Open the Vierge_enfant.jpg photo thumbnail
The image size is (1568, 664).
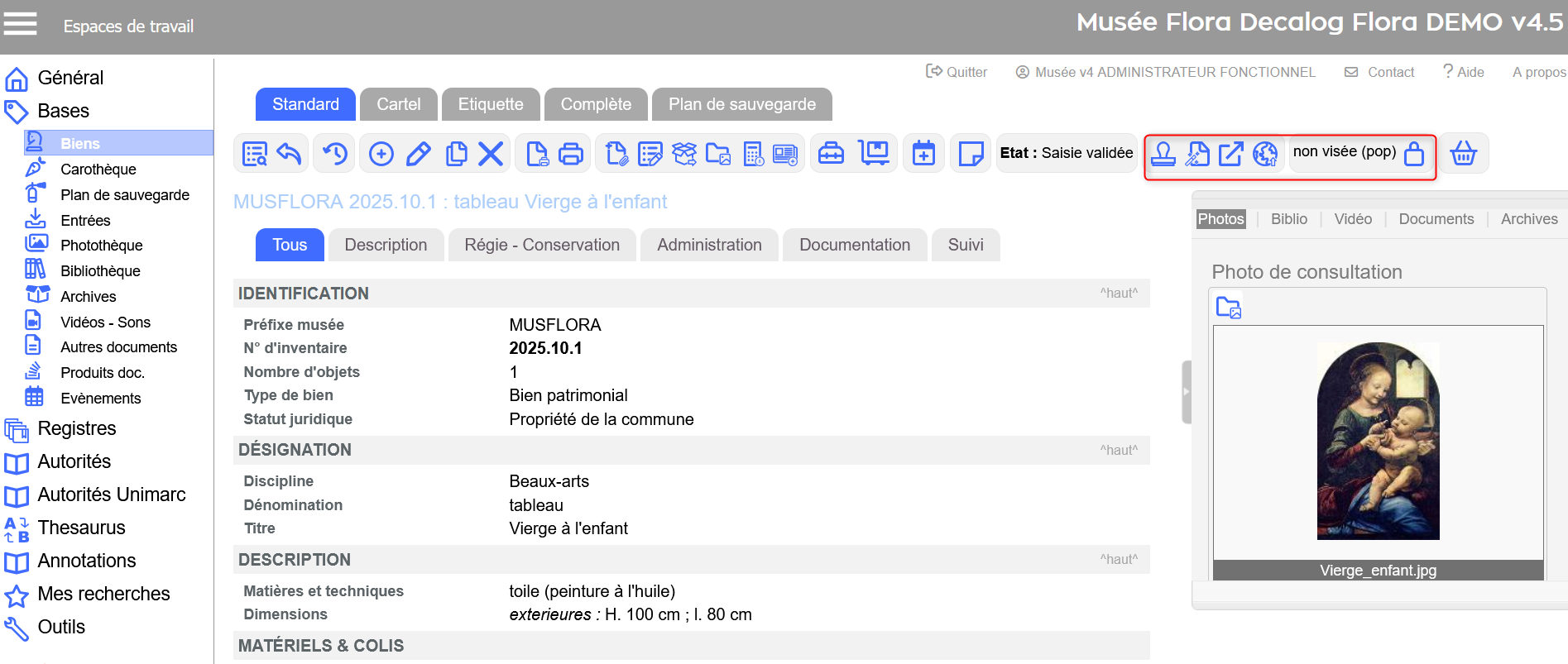[1378, 441]
